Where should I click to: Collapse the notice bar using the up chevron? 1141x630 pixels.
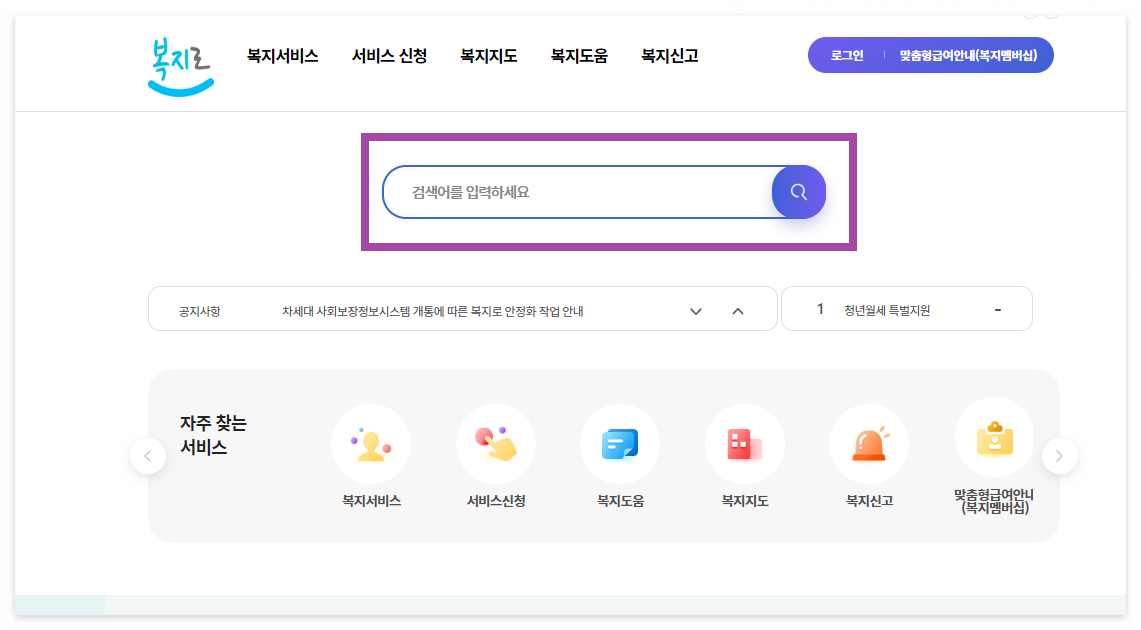point(738,311)
